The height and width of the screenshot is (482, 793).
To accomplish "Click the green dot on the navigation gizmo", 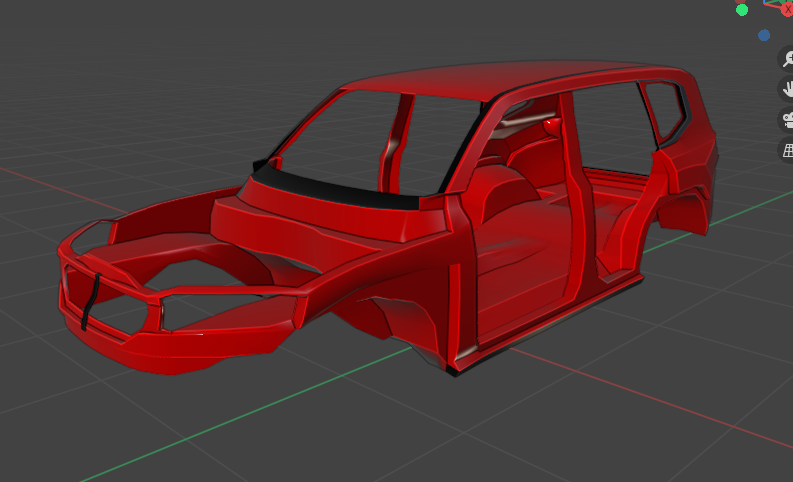I will click(x=742, y=10).
